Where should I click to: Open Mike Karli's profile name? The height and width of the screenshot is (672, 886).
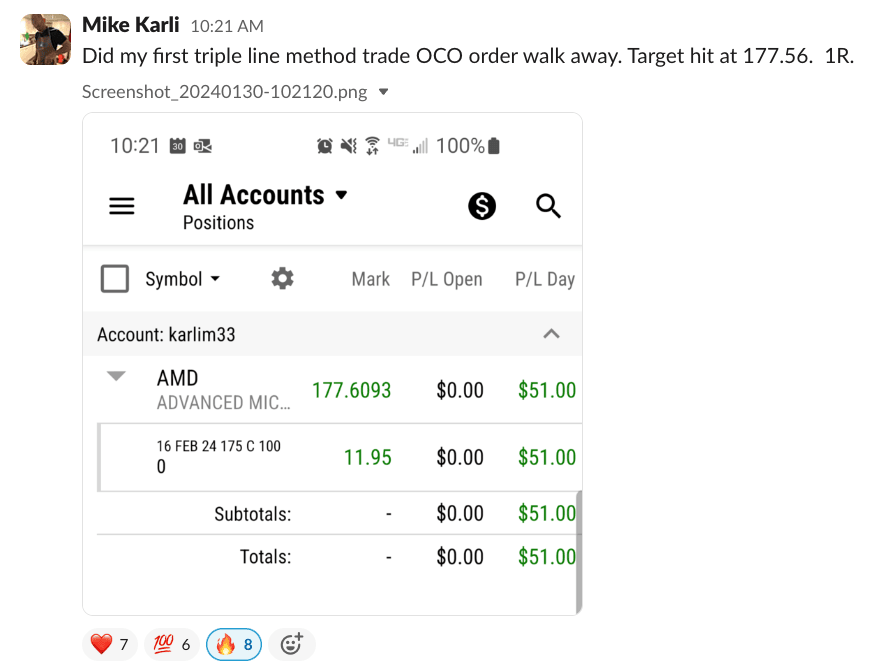(x=130, y=24)
